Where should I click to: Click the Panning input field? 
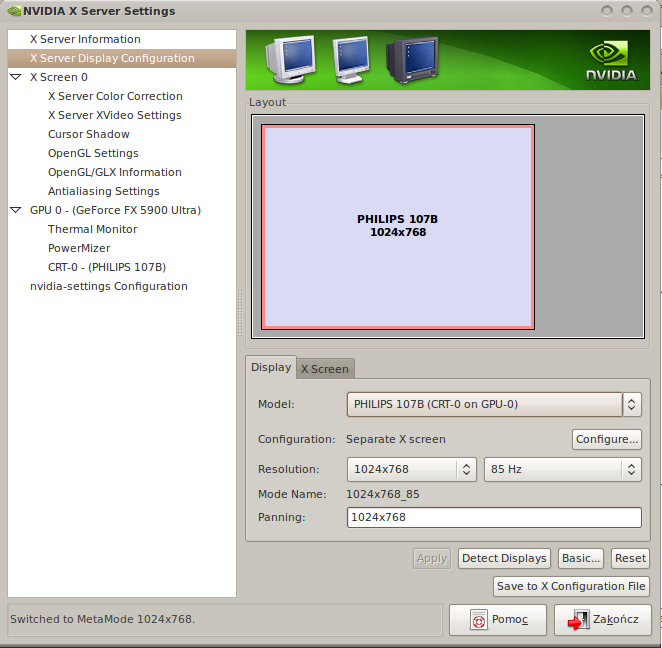pos(494,518)
